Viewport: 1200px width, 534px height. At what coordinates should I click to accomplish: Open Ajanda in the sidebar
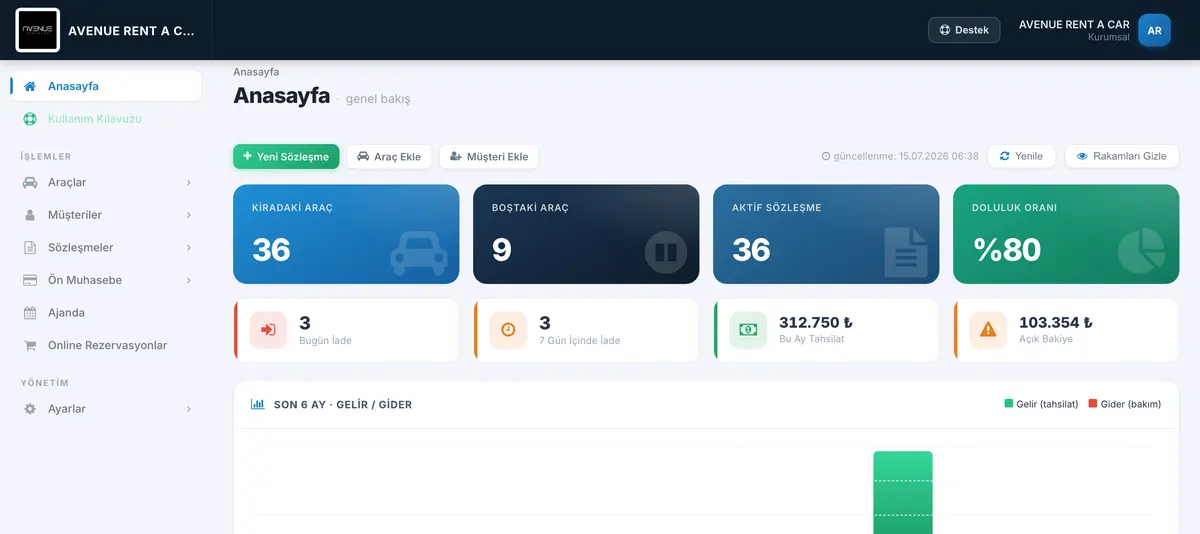[x=106, y=312]
